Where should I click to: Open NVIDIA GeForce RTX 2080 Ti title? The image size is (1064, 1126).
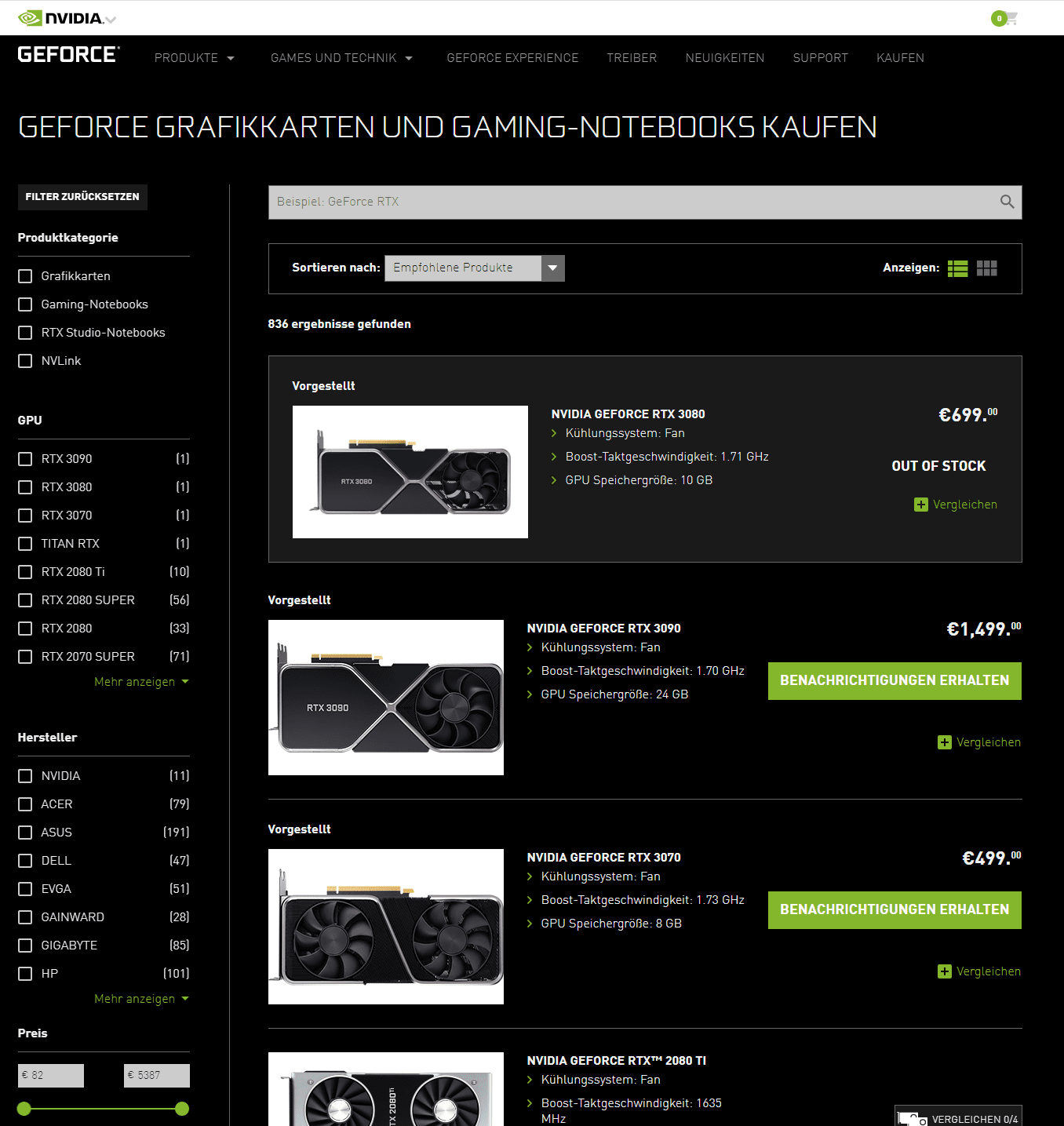[x=616, y=1061]
